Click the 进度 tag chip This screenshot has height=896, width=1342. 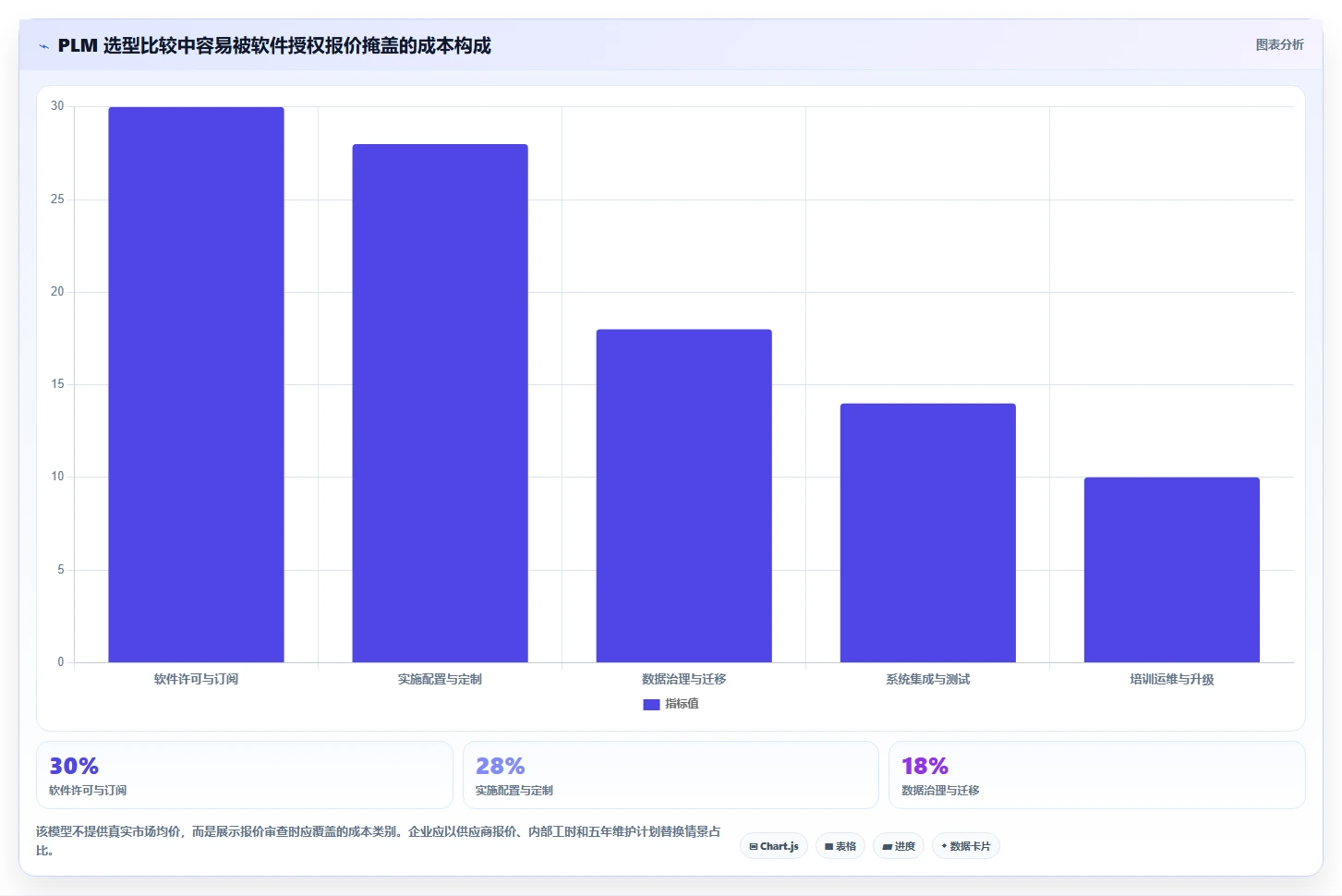coord(899,846)
